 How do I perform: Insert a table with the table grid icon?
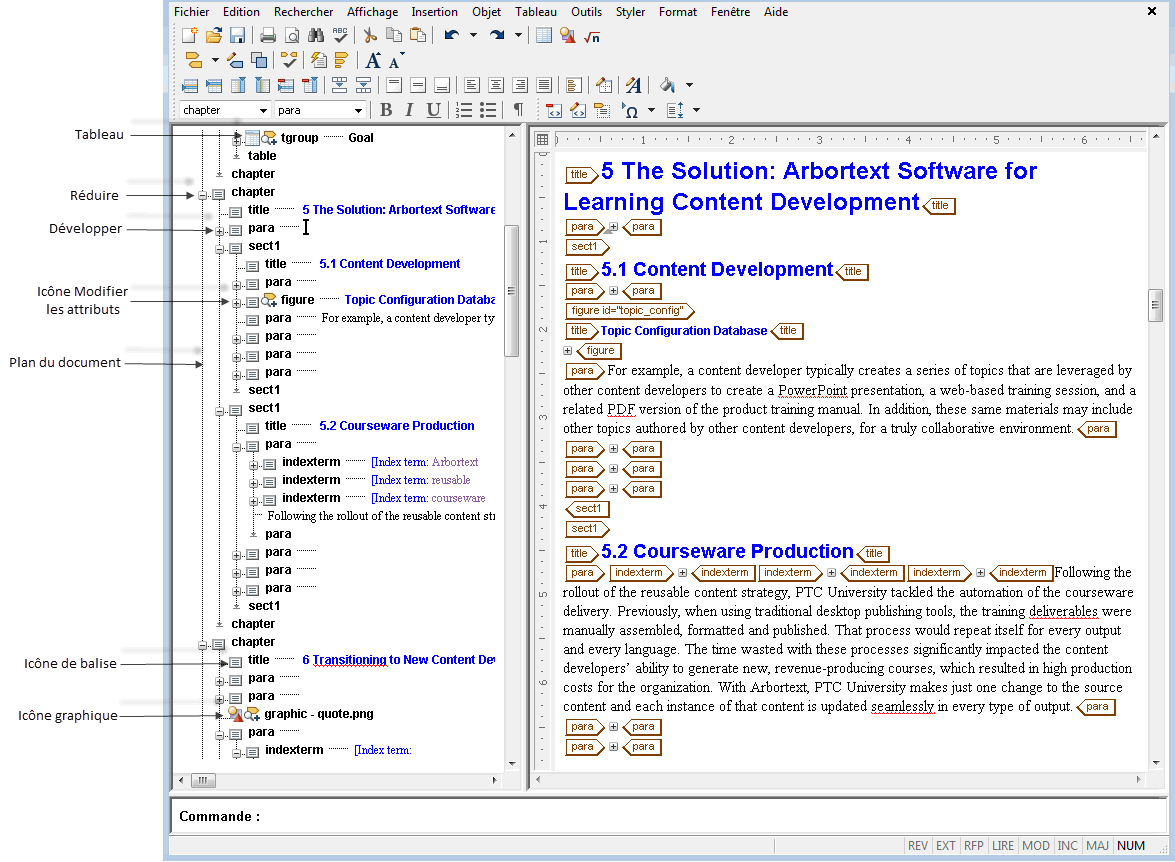coord(544,36)
